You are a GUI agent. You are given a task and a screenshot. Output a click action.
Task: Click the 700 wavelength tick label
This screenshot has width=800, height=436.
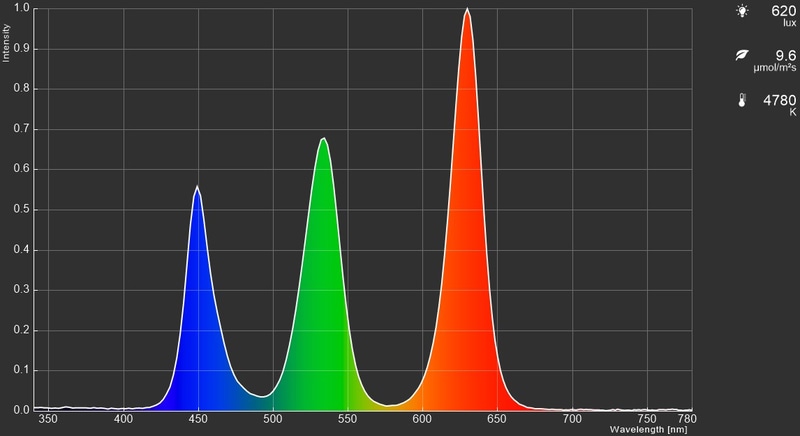point(572,419)
